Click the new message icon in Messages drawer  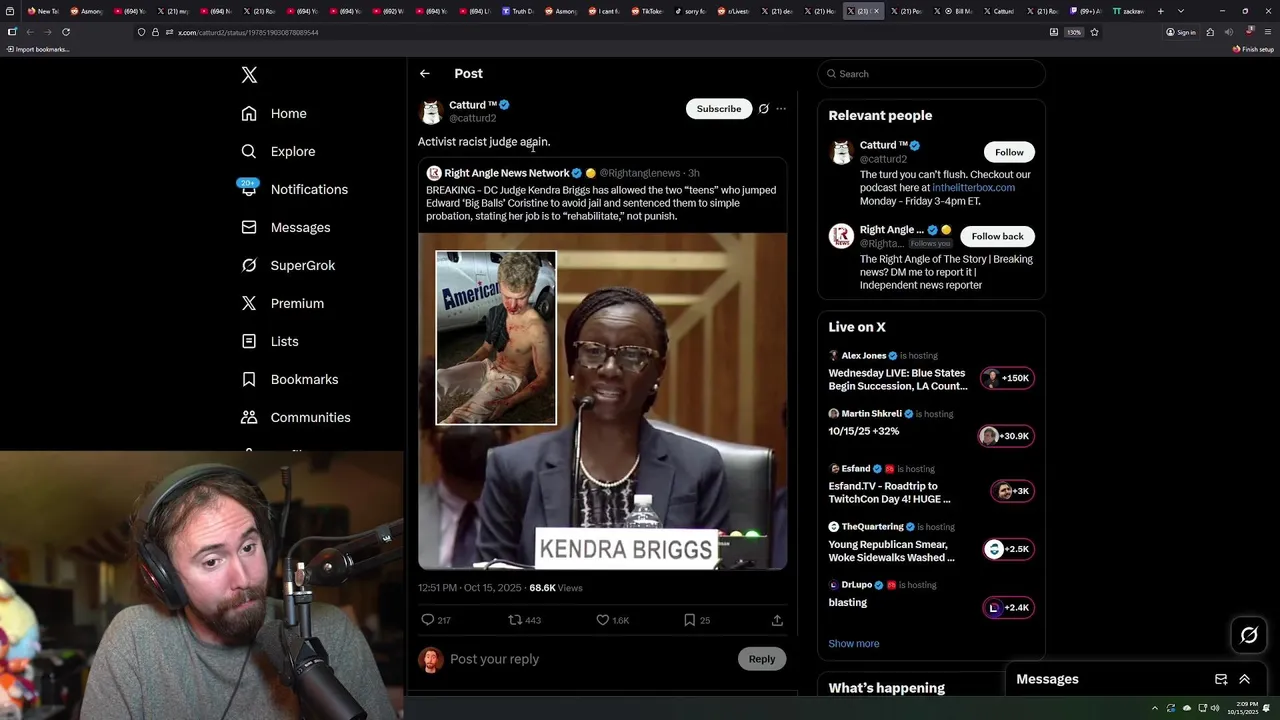point(1221,679)
